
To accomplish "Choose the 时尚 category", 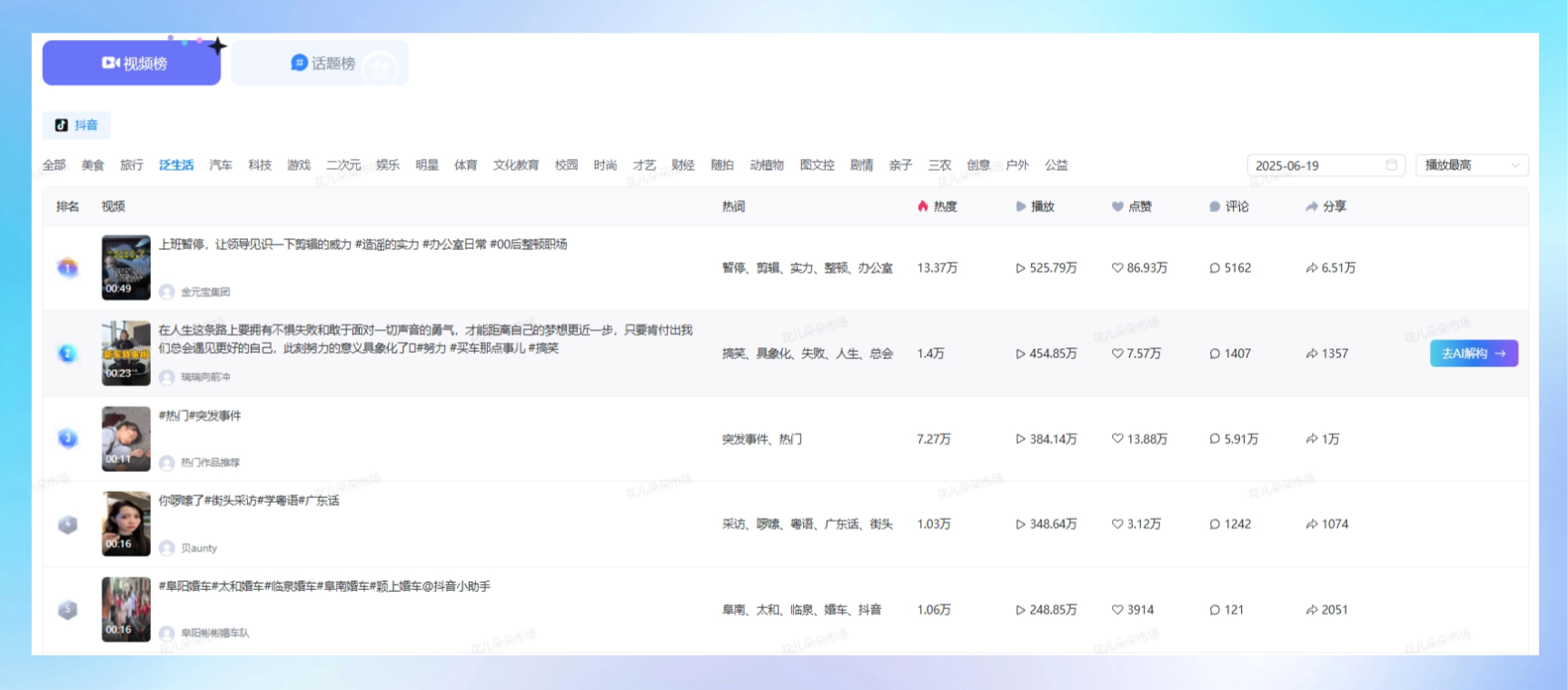I will 605,165.
